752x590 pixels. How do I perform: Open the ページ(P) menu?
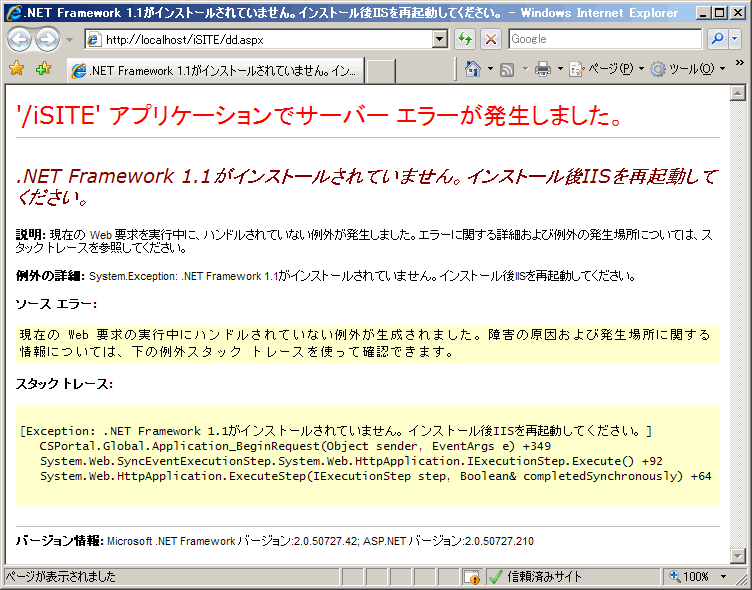tap(606, 70)
